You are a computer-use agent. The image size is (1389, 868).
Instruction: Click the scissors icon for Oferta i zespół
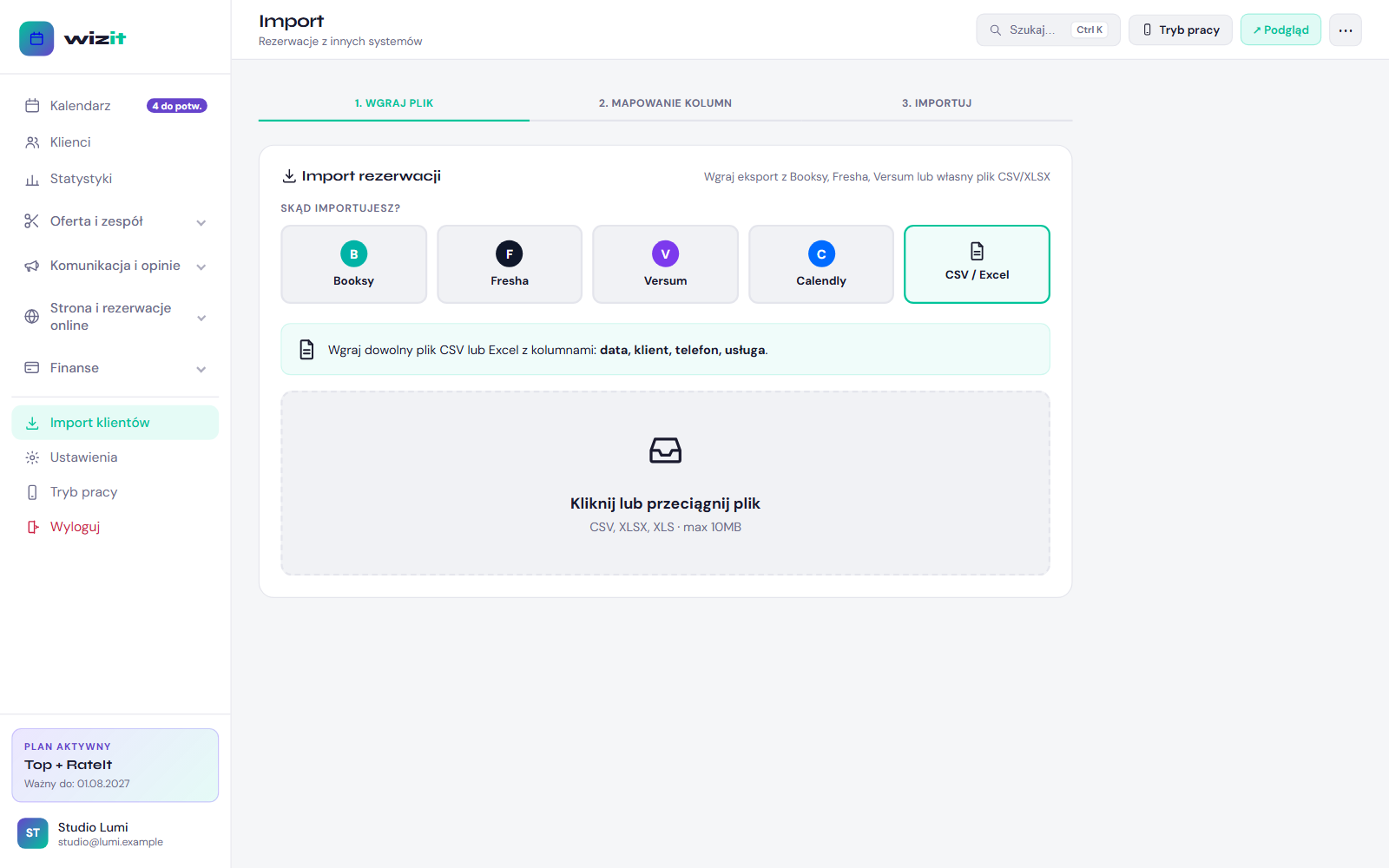pyautogui.click(x=32, y=221)
